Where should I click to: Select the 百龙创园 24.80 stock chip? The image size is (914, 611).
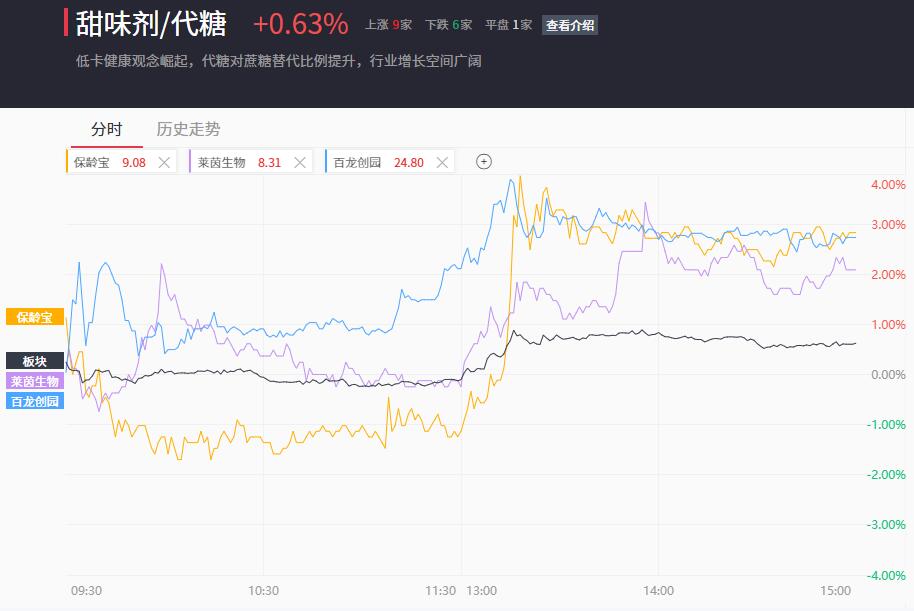click(378, 163)
